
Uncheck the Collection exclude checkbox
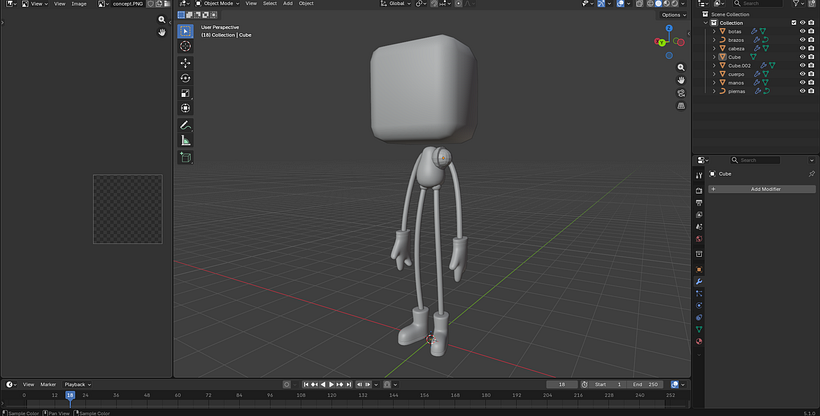coord(794,23)
